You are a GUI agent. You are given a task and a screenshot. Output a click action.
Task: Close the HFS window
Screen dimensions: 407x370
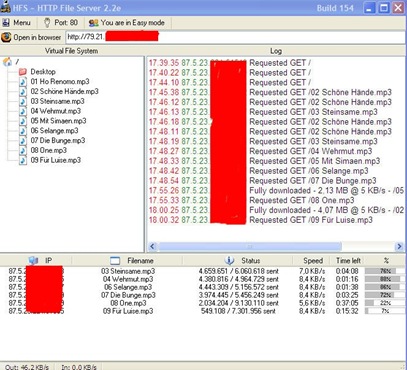coord(398,8)
